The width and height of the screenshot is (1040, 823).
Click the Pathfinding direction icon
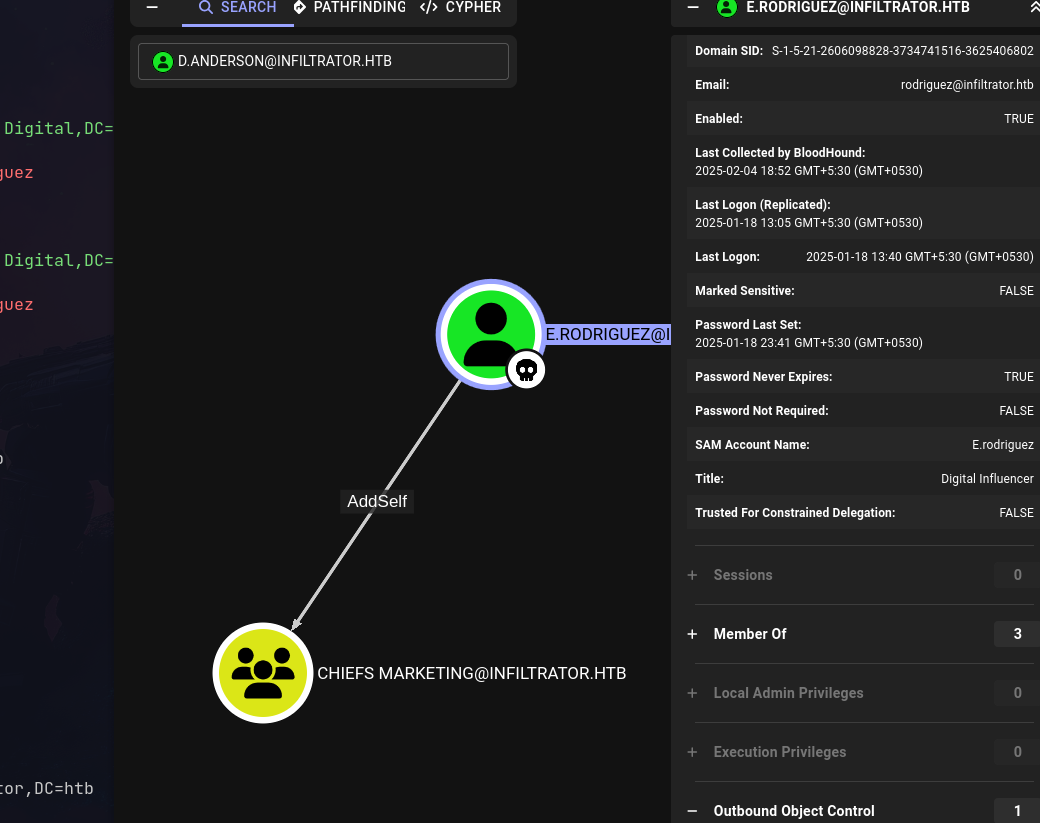(x=300, y=8)
